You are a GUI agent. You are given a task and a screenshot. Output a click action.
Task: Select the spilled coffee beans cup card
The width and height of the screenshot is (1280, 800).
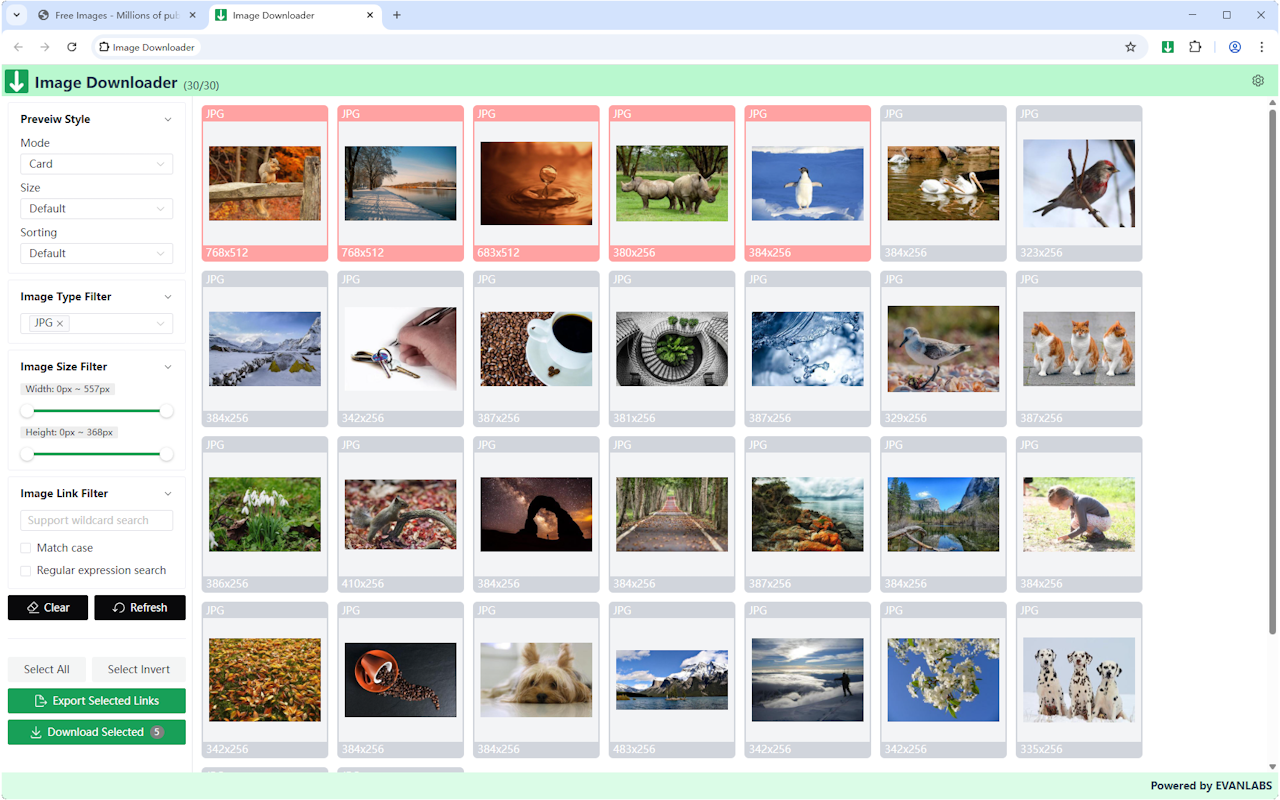click(401, 680)
